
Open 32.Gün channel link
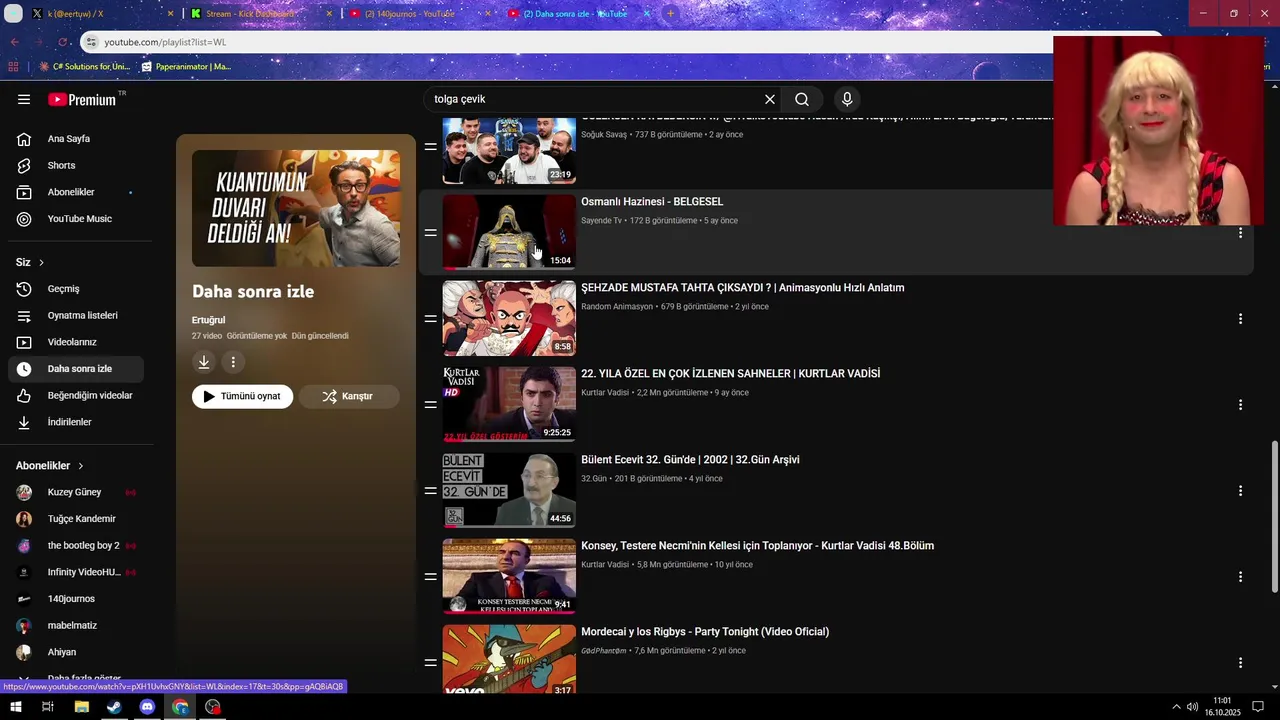(x=594, y=479)
